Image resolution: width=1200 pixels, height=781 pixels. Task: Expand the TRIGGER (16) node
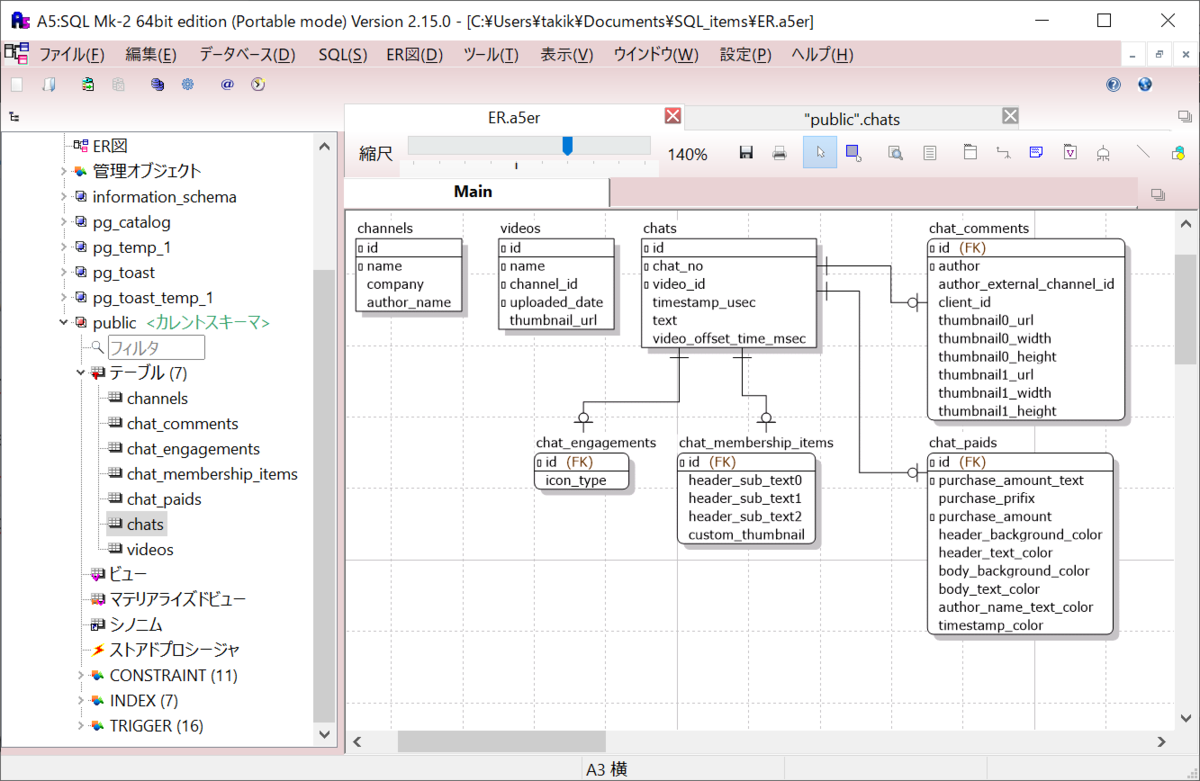(80, 726)
